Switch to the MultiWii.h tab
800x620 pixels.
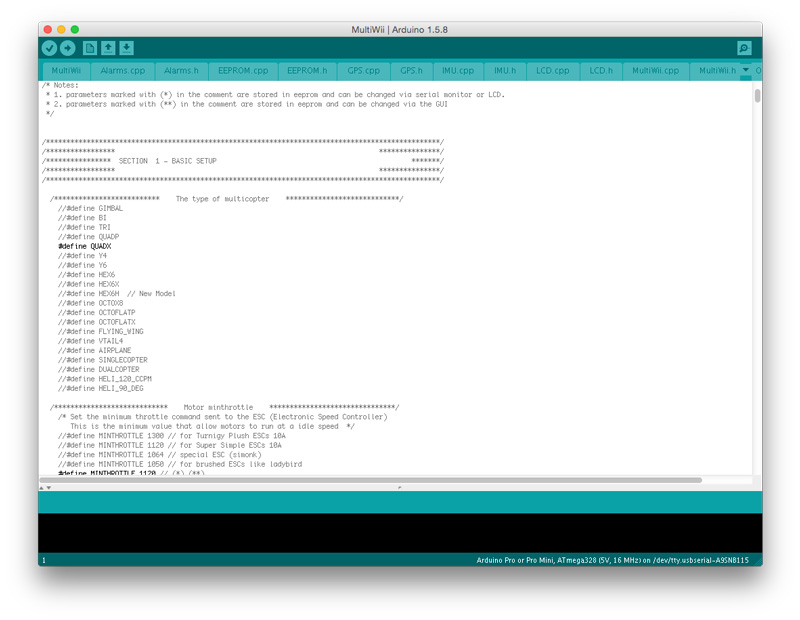717,71
